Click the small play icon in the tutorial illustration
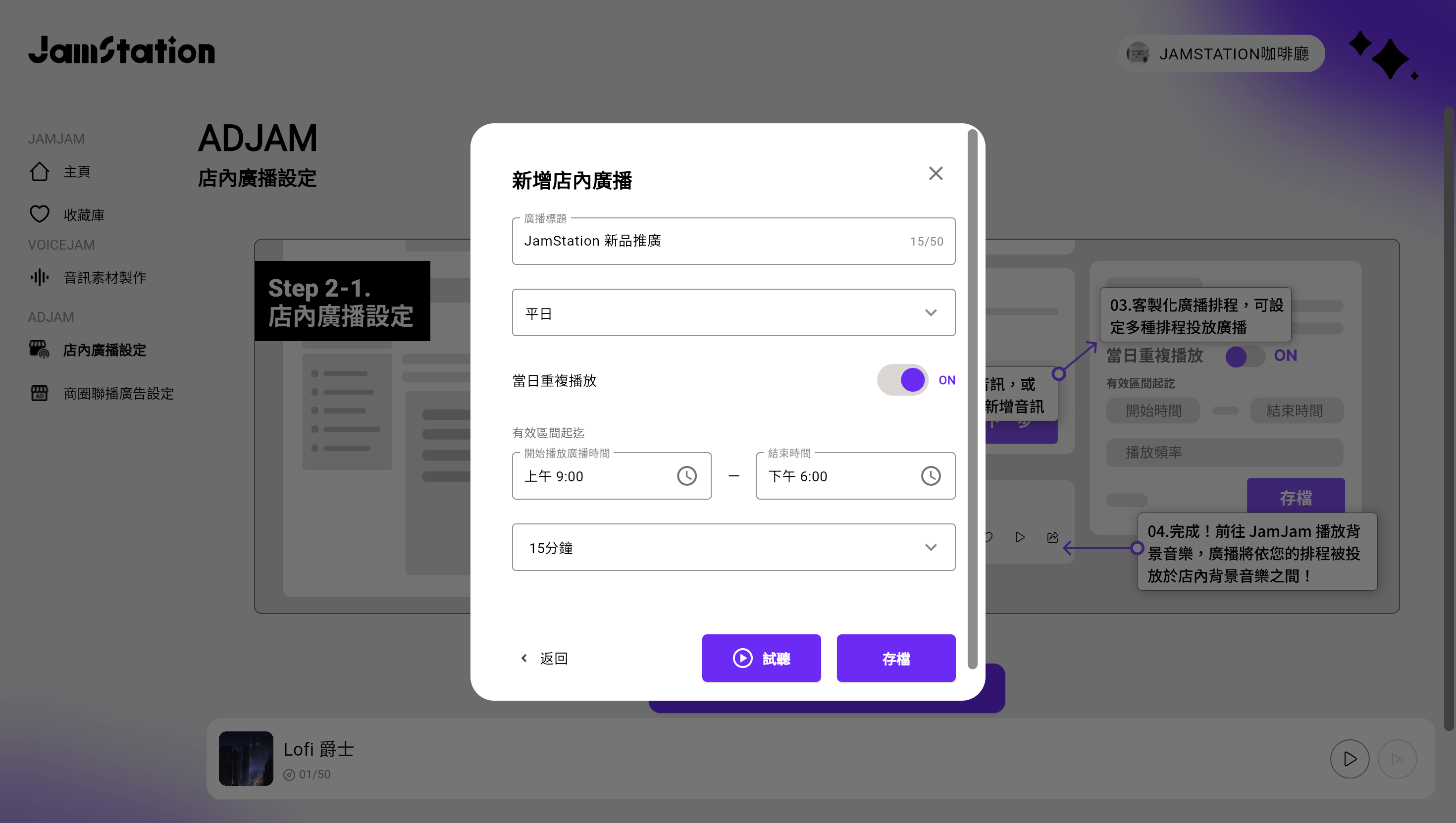This screenshot has height=823, width=1456. [1020, 537]
